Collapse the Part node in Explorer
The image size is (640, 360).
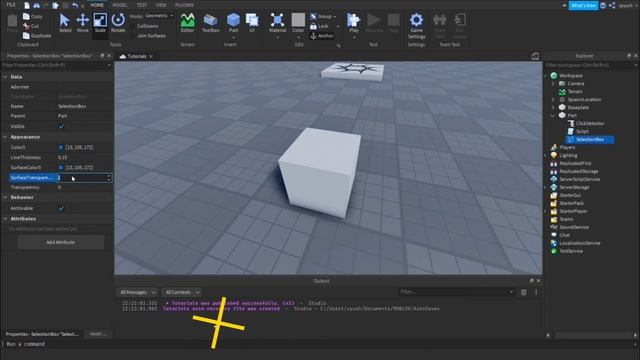point(553,116)
